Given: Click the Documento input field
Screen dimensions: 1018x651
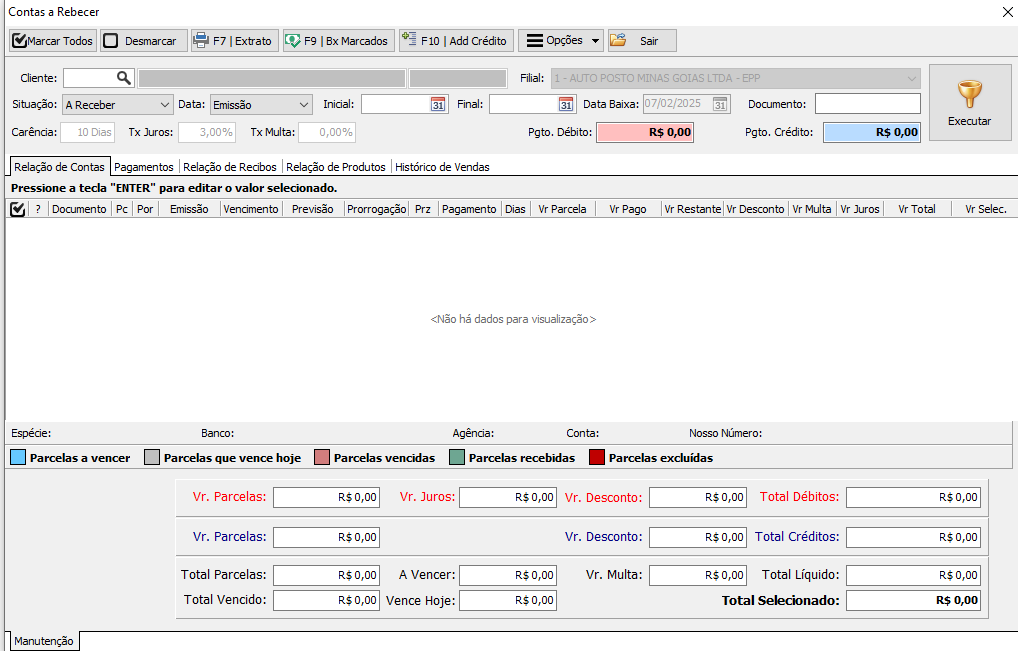Looking at the screenshot, I should coord(867,104).
